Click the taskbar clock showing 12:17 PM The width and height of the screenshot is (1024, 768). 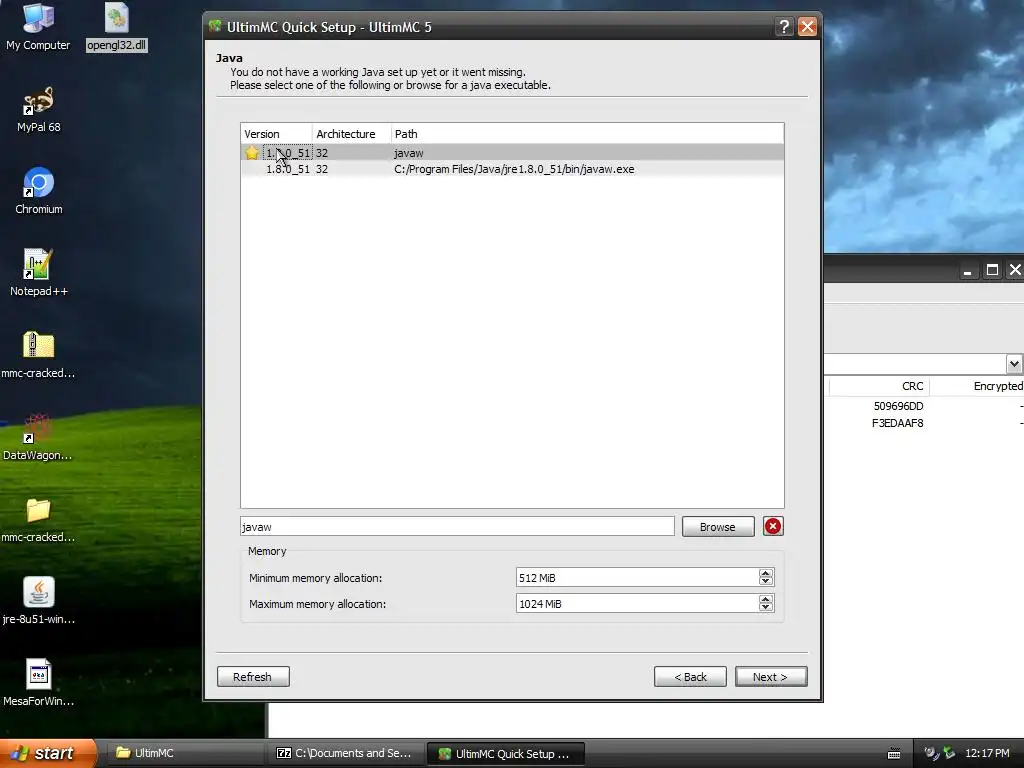[x=987, y=753]
